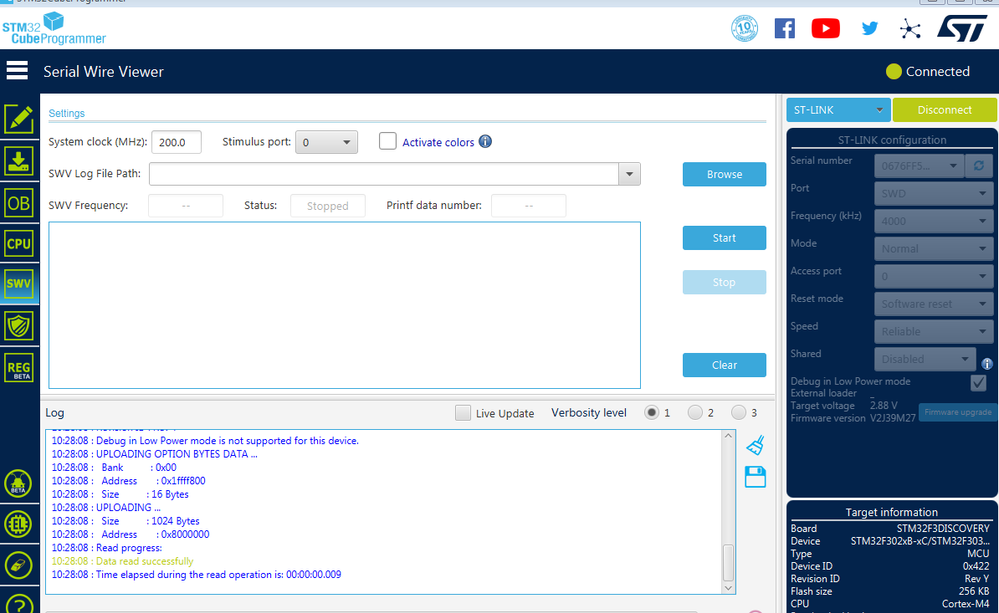999x613 pixels.
Task: Click the STM32F3DISCOVERY board value
Action: tap(943, 528)
